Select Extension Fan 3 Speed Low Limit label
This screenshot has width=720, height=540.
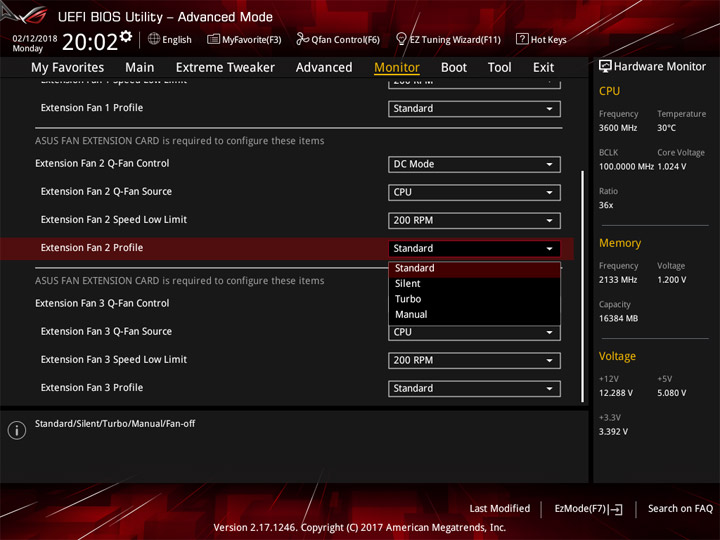point(114,360)
